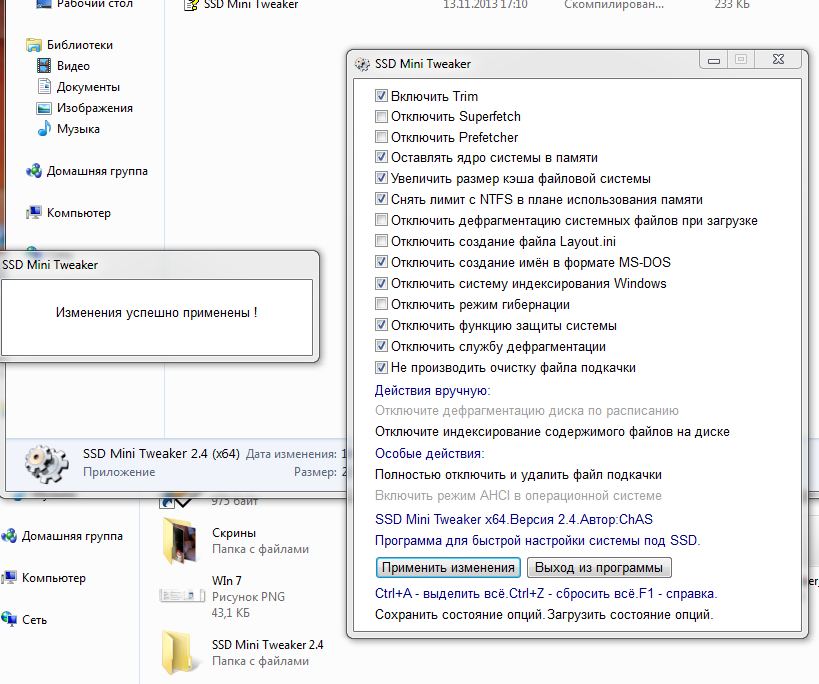Select the Документы library icon
Viewport: 819px width, 684px height.
click(x=44, y=86)
